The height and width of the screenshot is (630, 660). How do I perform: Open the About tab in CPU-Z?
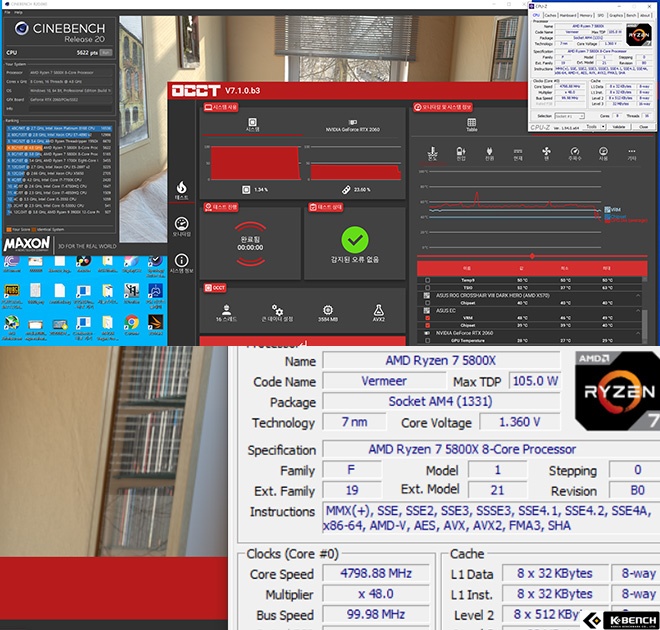[645, 15]
